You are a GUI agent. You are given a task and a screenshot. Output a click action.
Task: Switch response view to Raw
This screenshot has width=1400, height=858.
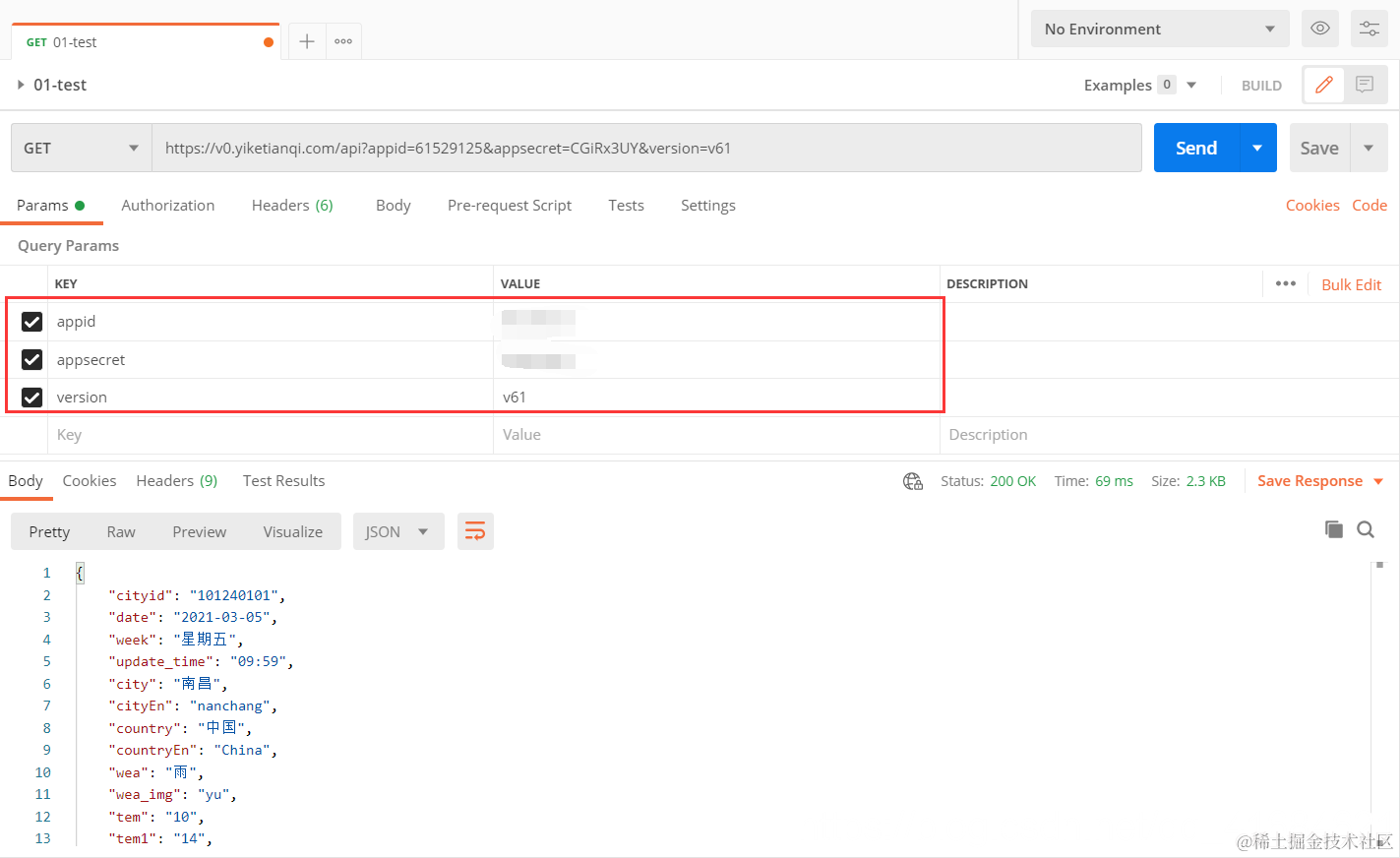121,531
